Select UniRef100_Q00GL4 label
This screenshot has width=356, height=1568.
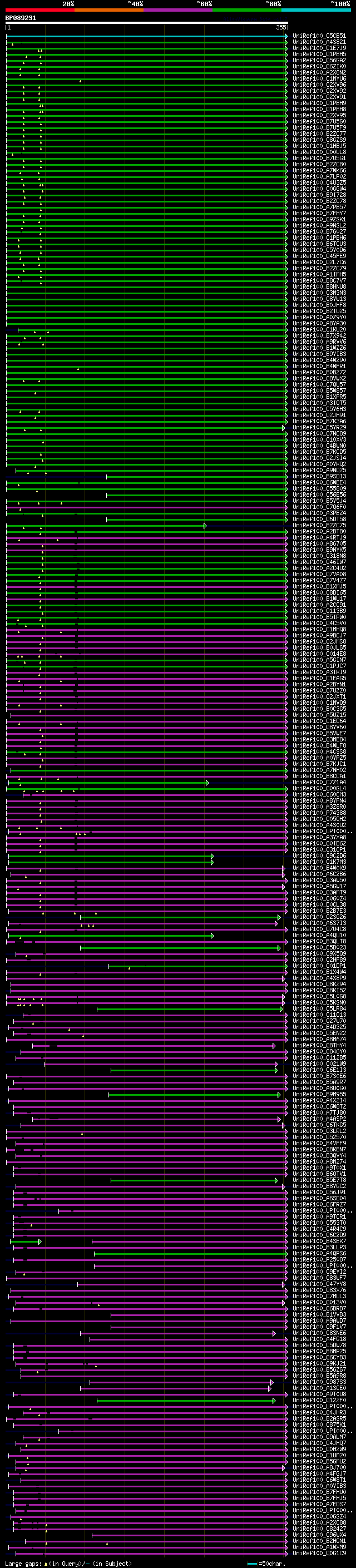click(x=319, y=789)
